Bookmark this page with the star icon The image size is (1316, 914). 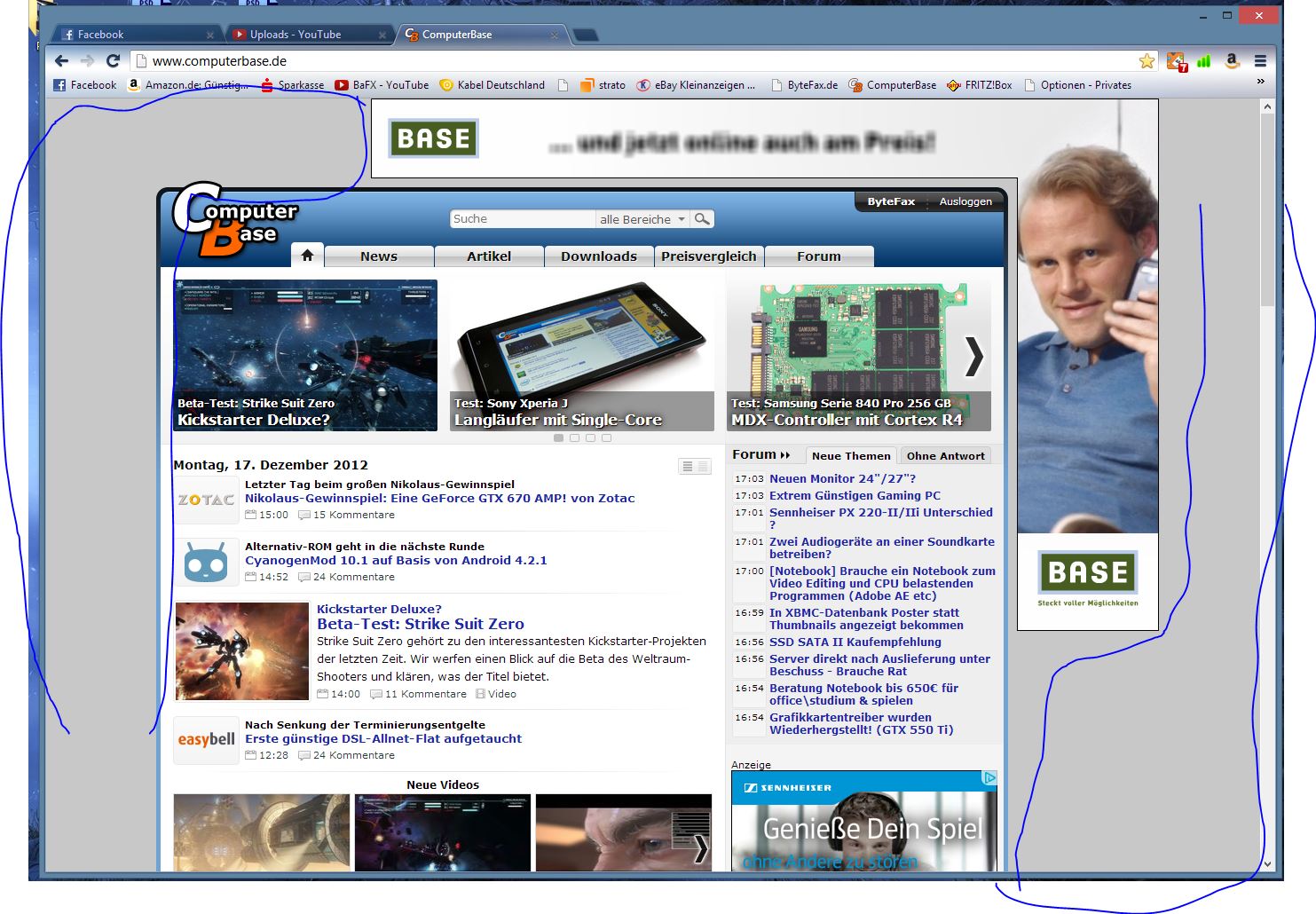tap(1147, 61)
